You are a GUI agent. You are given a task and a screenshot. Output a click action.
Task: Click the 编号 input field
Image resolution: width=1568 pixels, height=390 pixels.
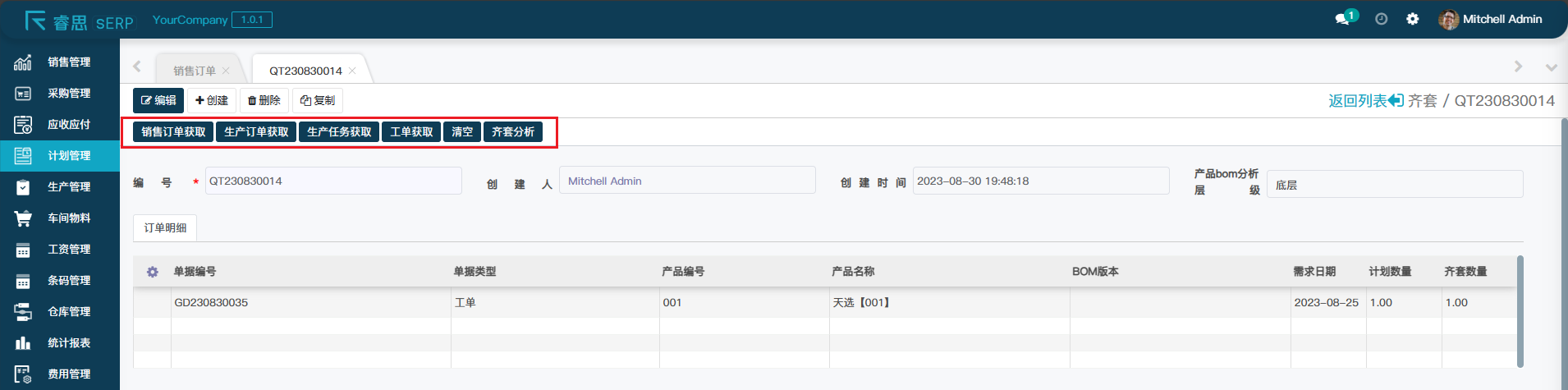click(x=332, y=181)
